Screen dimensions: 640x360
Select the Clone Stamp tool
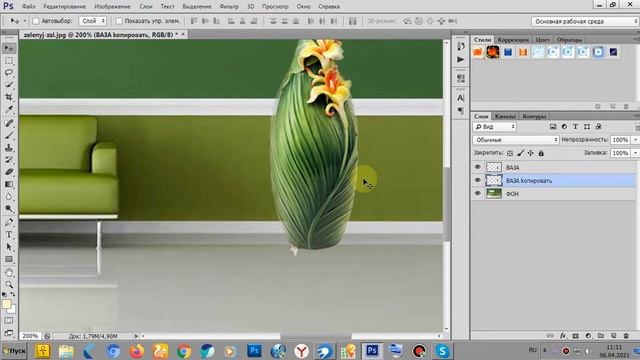tap(9, 147)
